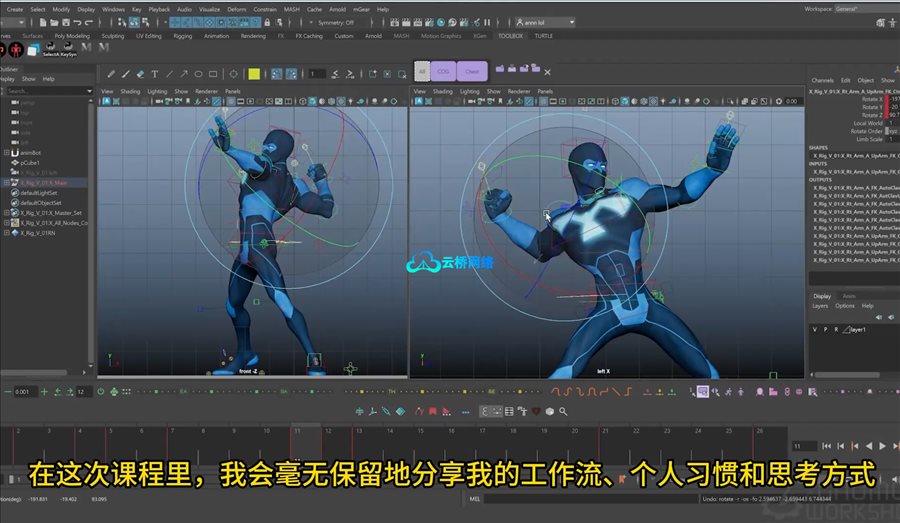The image size is (900, 523).
Task: Expand the X_Rig_V_01:X_Master_Set tree item
Action: click(6, 213)
